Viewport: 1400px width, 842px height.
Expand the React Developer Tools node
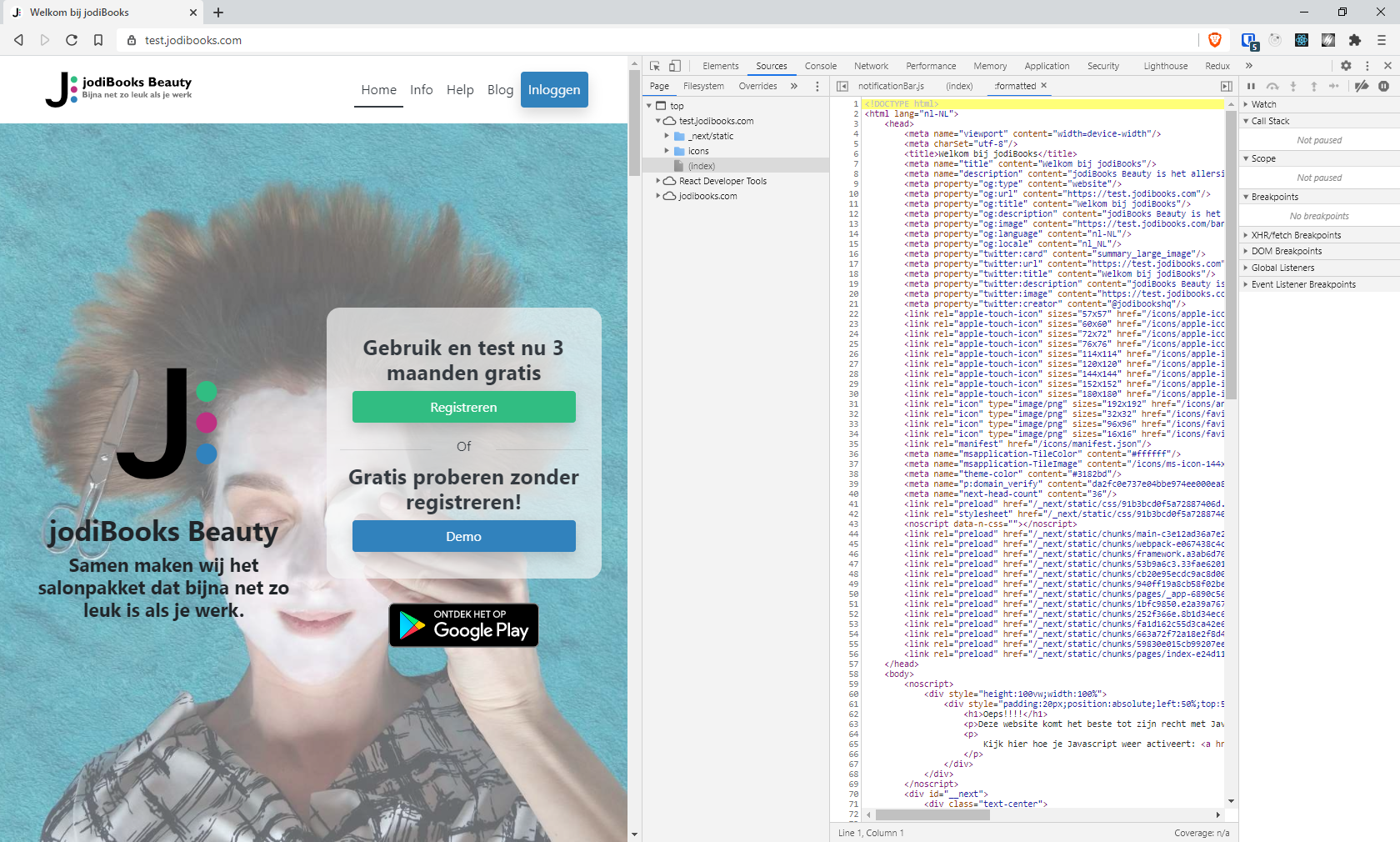657,181
